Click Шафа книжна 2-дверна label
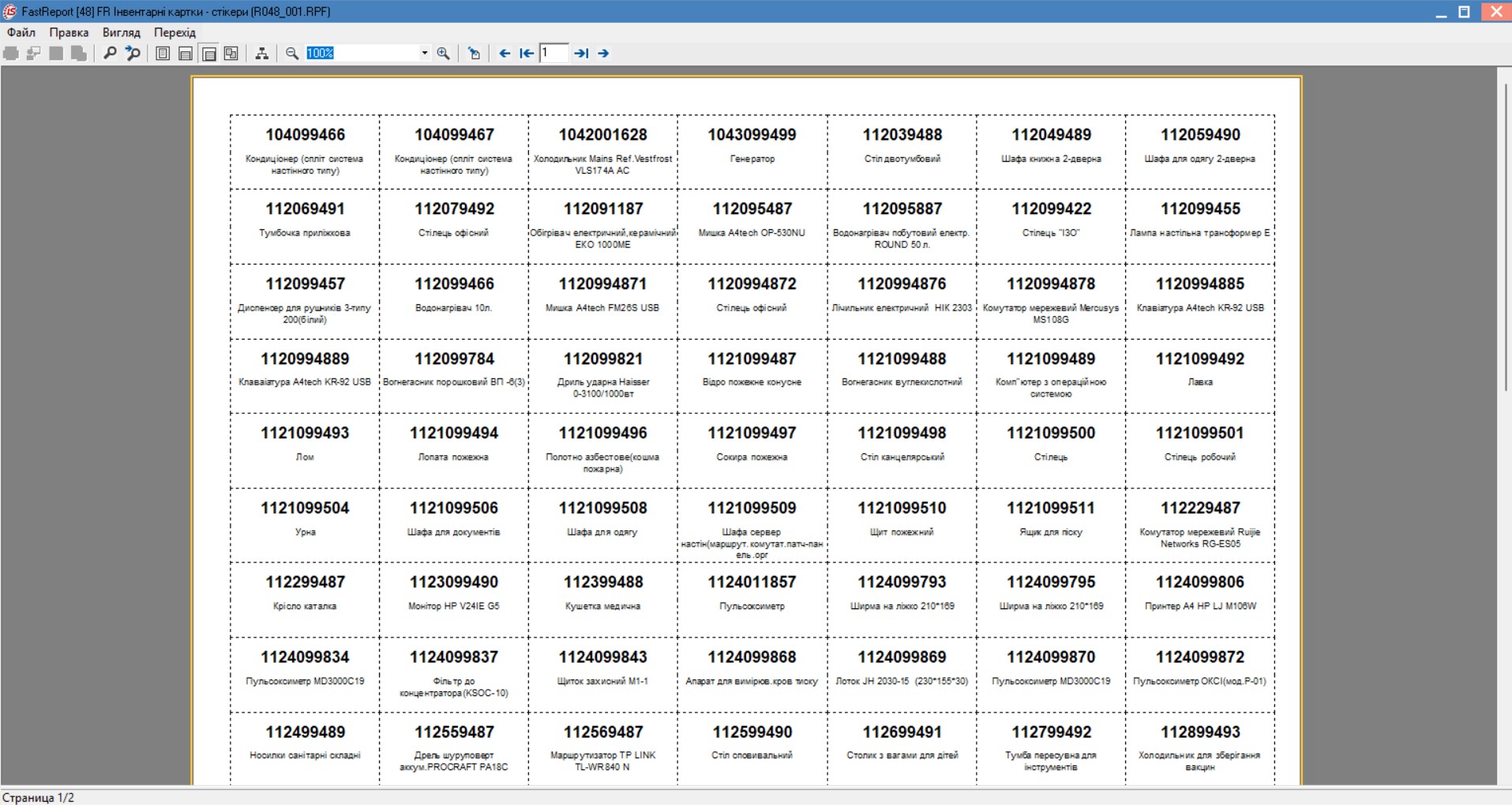This screenshot has height=805, width=1512. (x=1051, y=159)
